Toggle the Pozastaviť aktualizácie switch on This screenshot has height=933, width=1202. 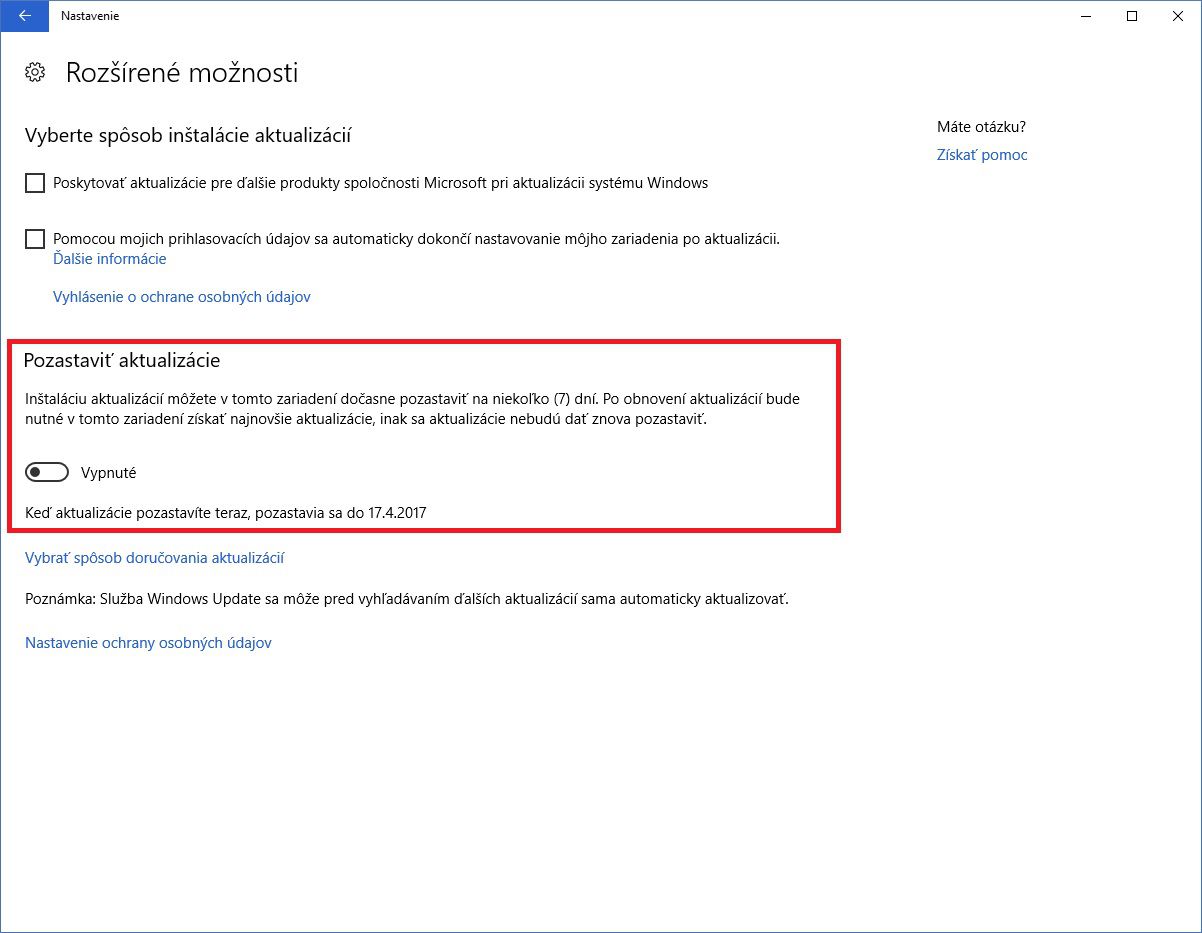(x=46, y=472)
